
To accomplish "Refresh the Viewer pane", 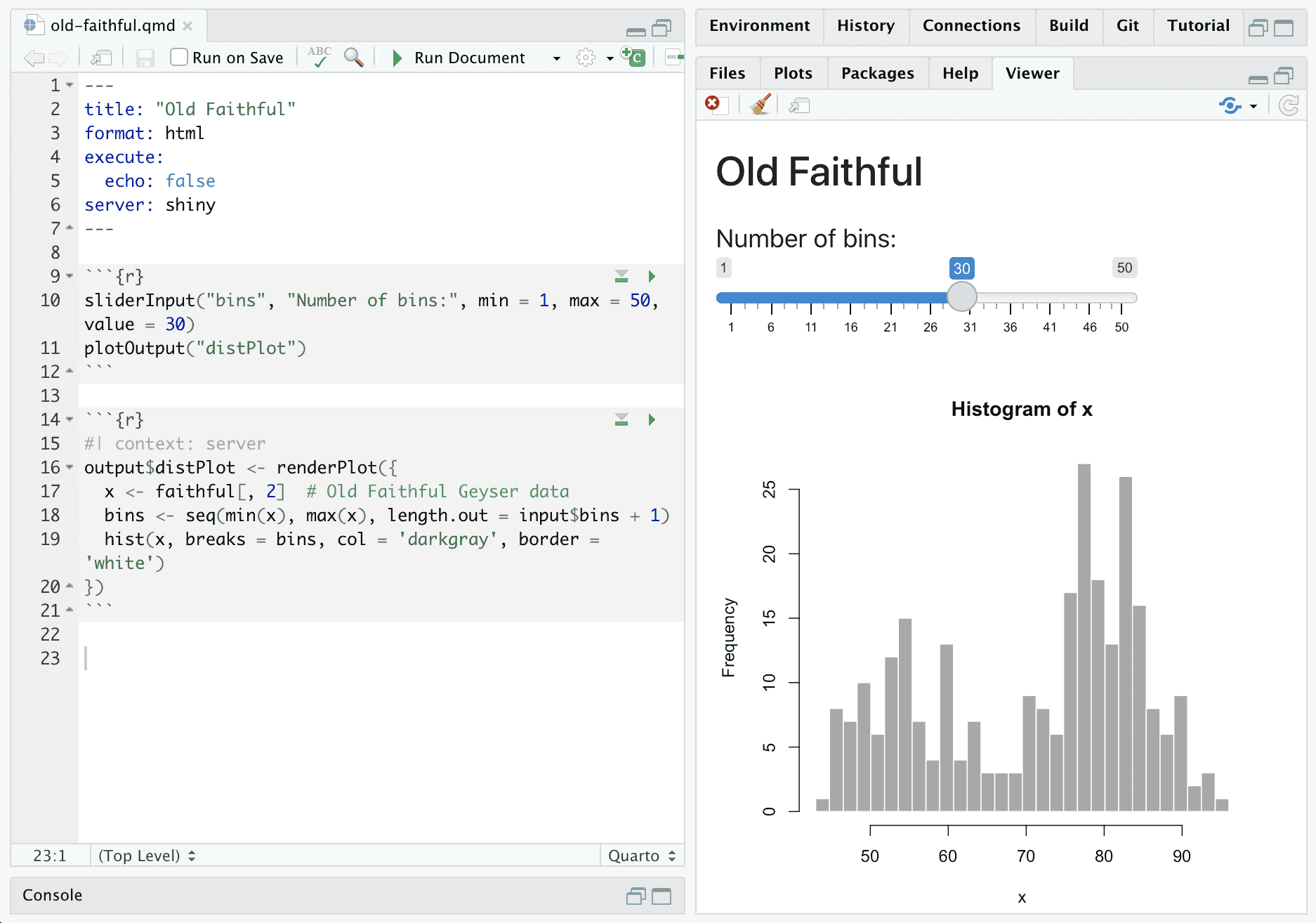I will (x=1289, y=106).
